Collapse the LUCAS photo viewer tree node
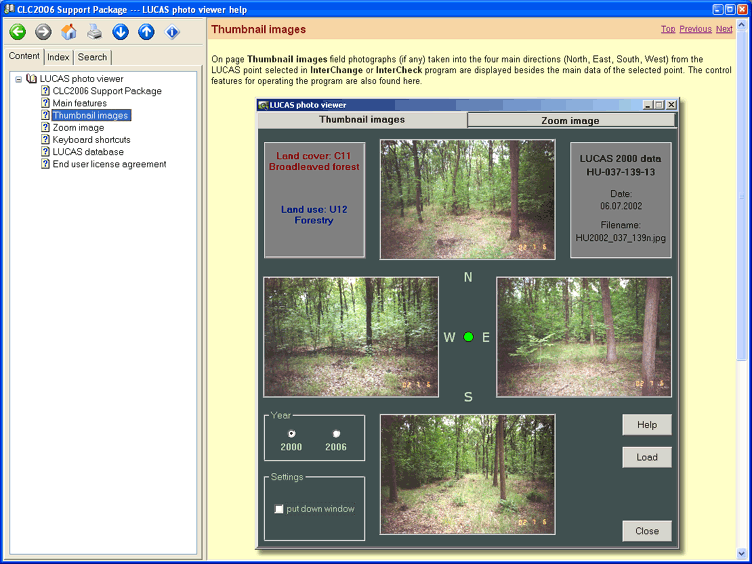752x564 pixels. pyautogui.click(x=18, y=79)
